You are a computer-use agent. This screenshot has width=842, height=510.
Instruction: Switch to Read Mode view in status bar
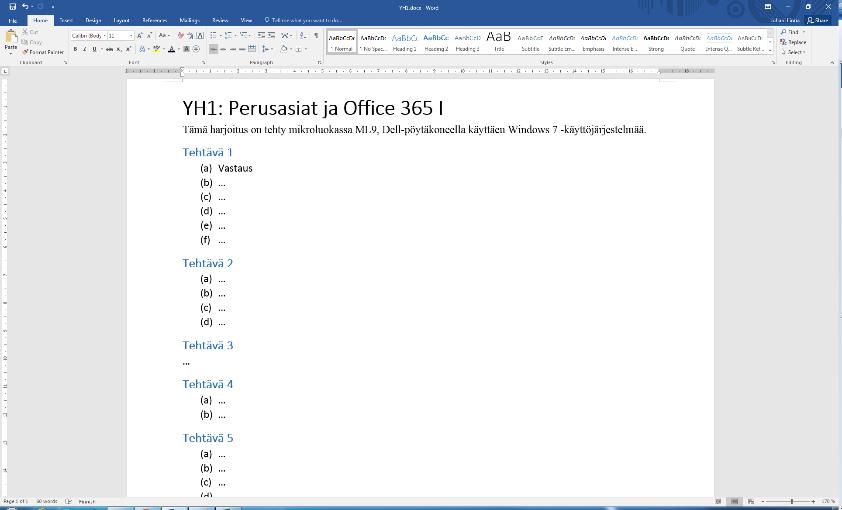(718, 501)
